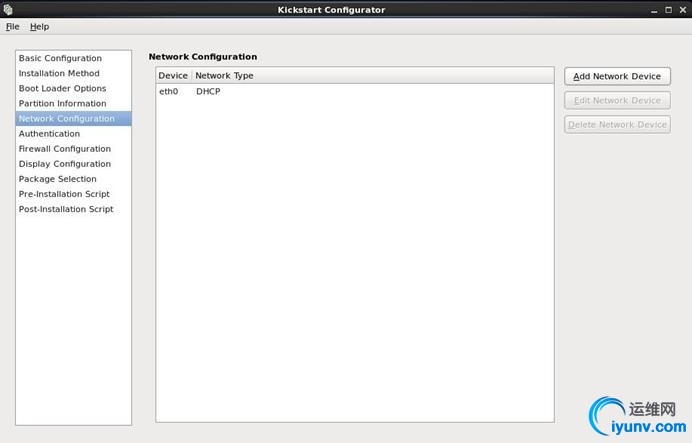Go to Installation Method section
The image size is (692, 443).
pyautogui.click(x=73, y=73)
